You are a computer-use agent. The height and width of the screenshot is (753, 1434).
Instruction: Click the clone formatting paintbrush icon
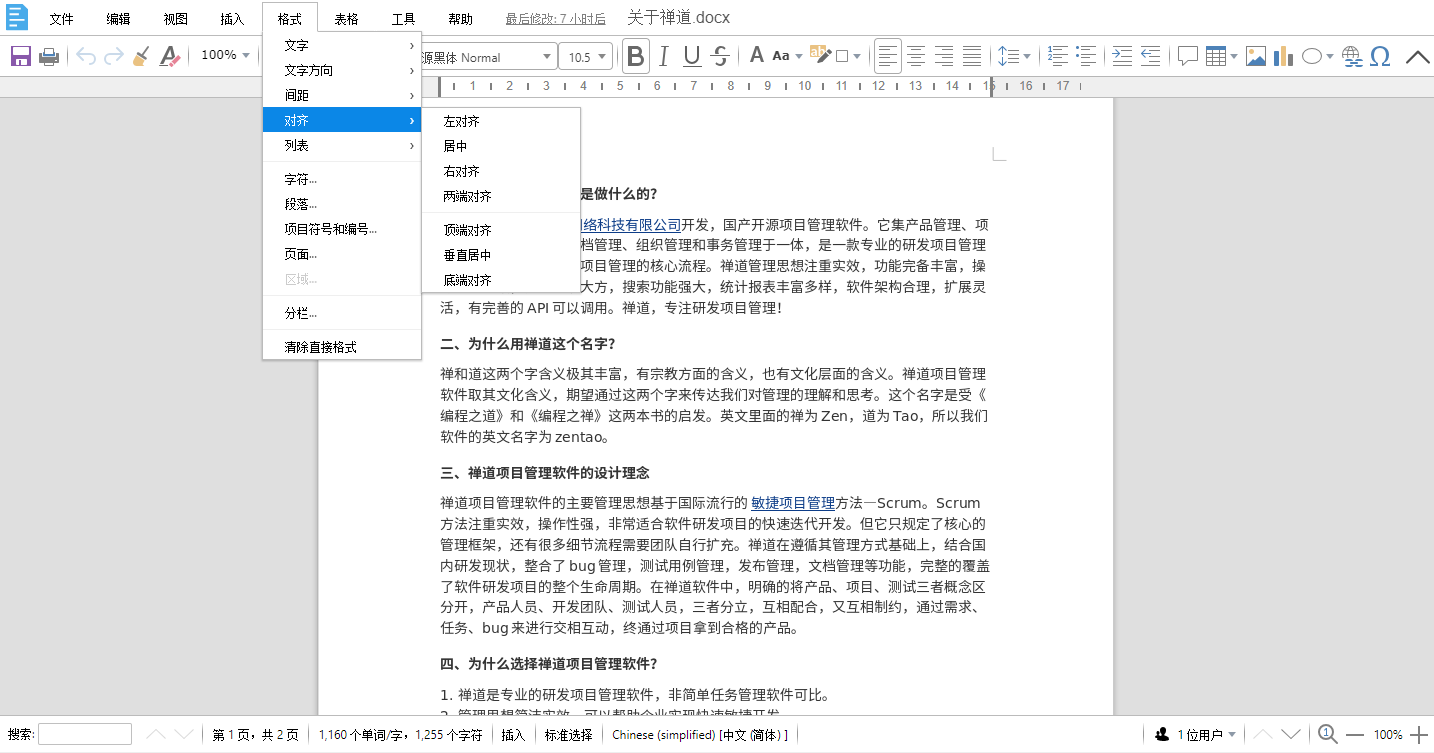pos(141,56)
